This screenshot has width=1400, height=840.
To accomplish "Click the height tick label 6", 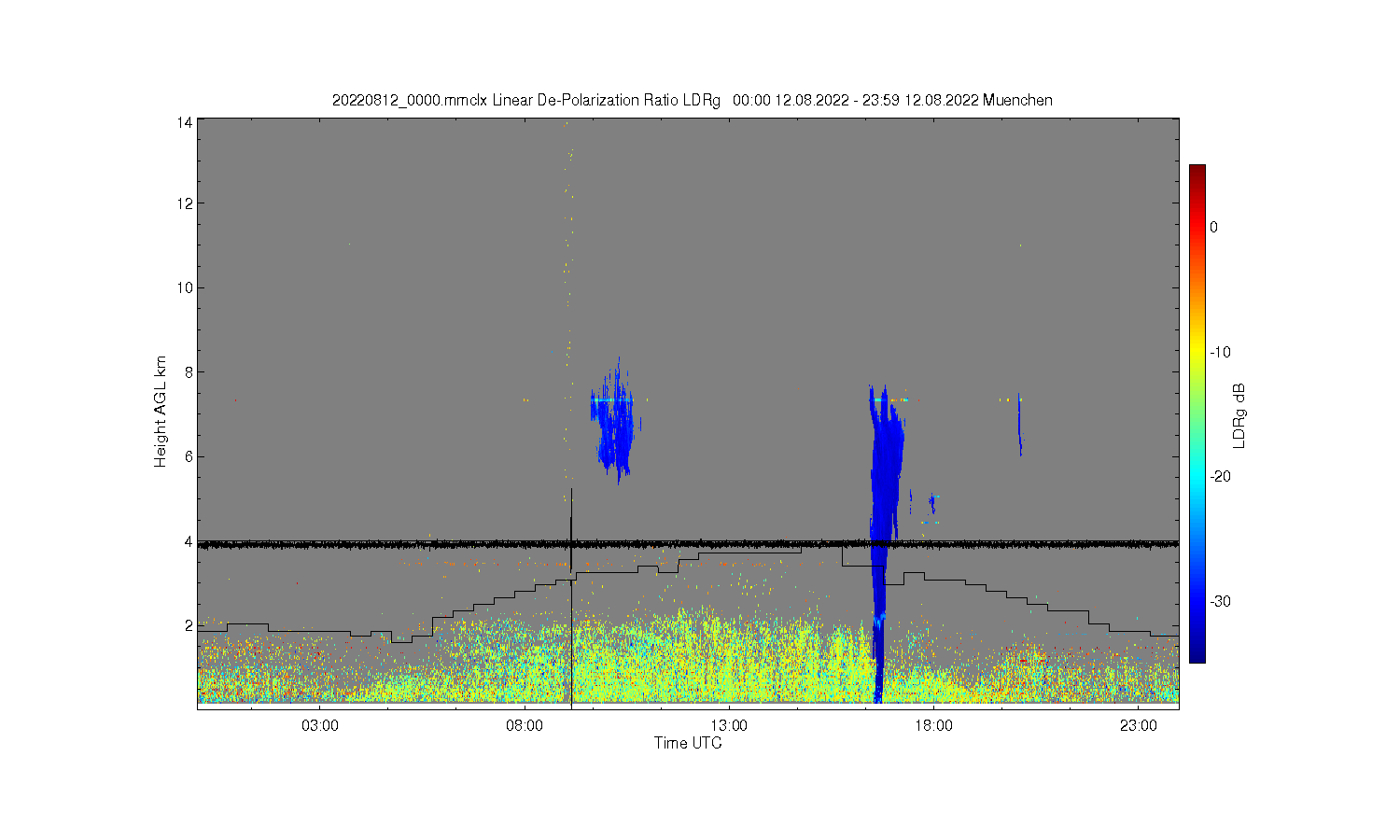I will (189, 456).
